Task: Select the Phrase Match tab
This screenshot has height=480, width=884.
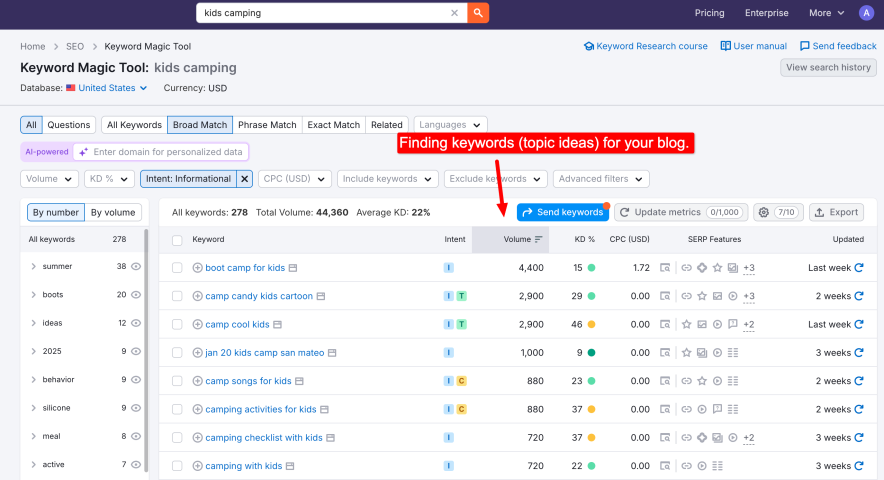Action: coord(267,125)
